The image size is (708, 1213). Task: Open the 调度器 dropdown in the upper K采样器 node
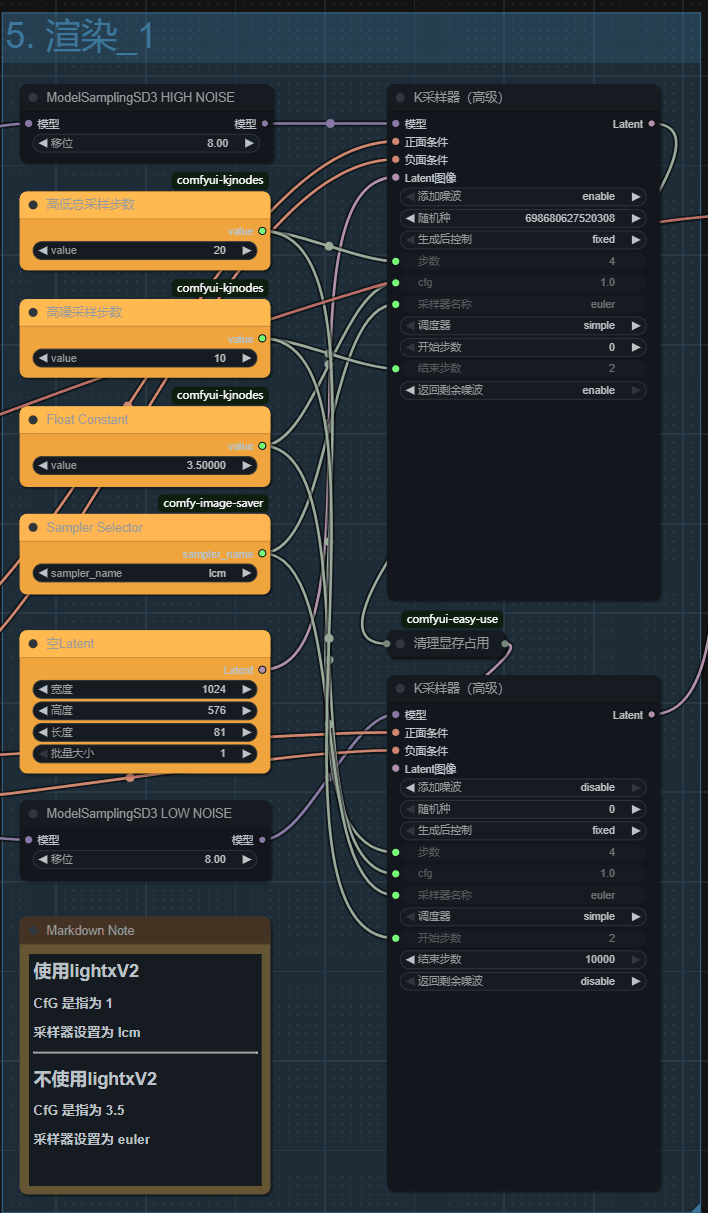[523, 326]
